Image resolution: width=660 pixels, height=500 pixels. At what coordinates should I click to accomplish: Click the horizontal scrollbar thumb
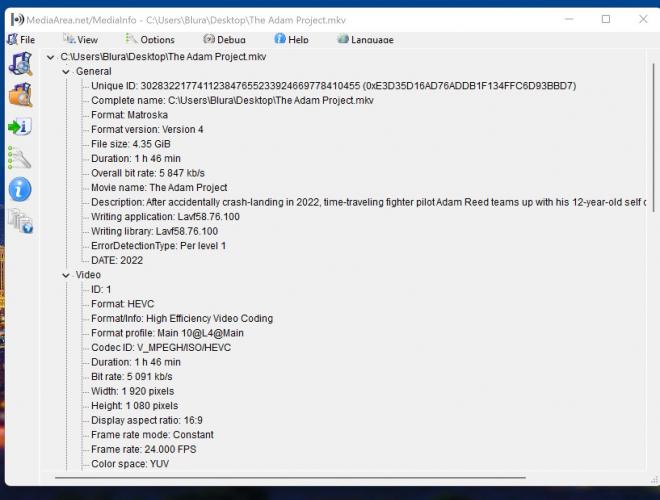click(x=290, y=478)
